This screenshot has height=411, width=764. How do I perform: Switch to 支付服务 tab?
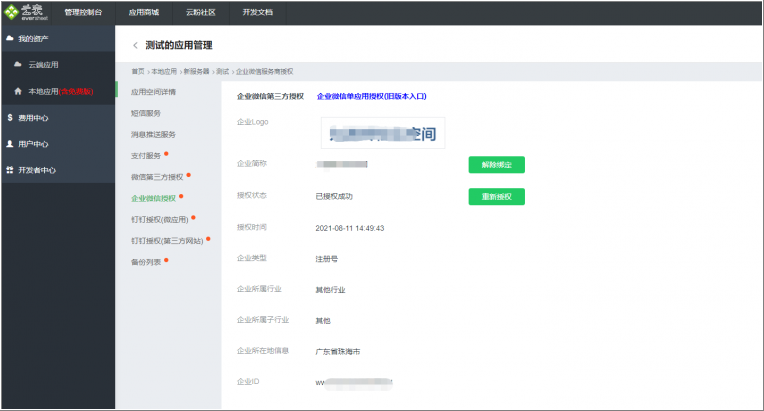point(146,156)
